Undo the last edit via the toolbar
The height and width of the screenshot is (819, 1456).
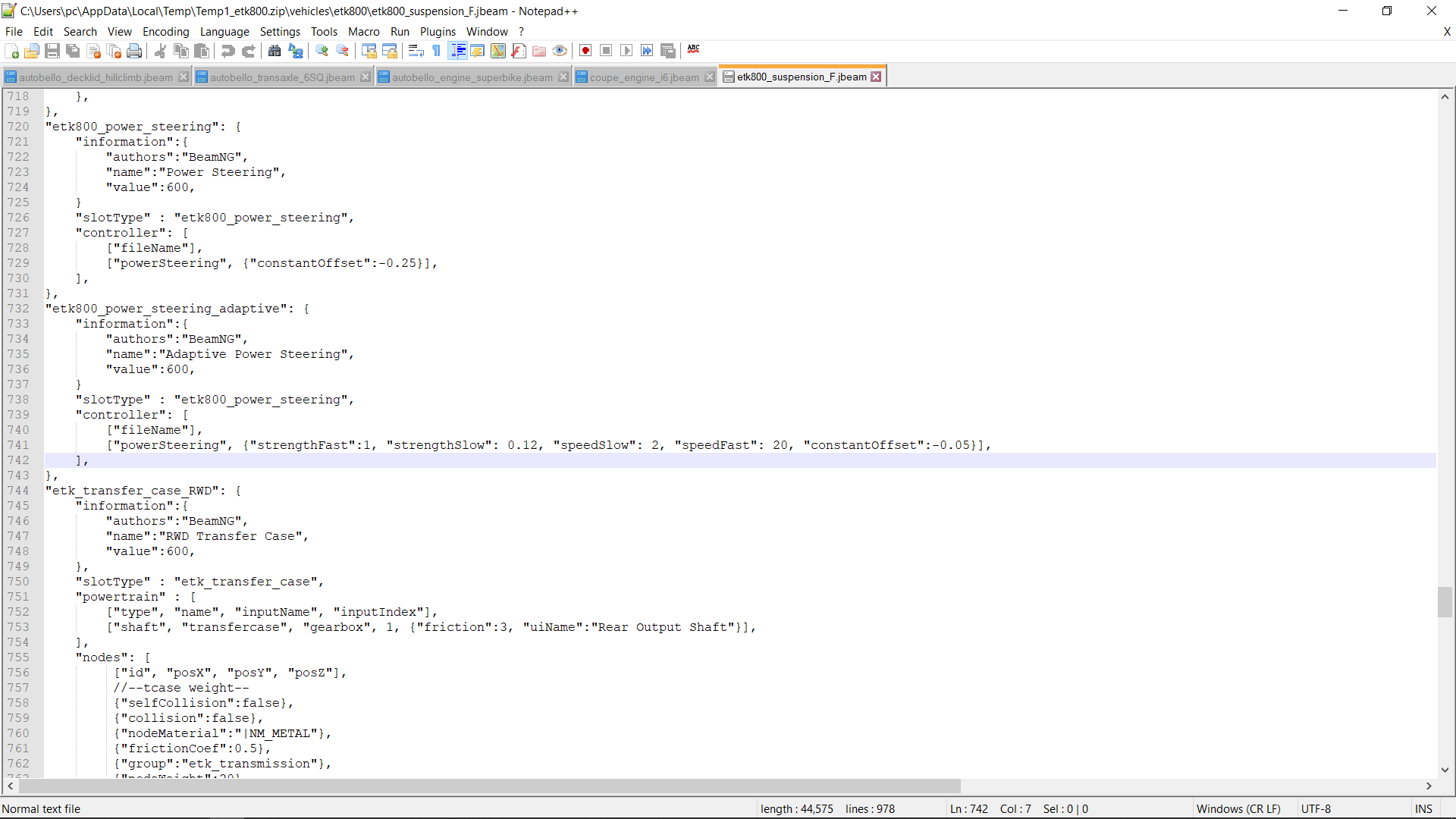(227, 51)
